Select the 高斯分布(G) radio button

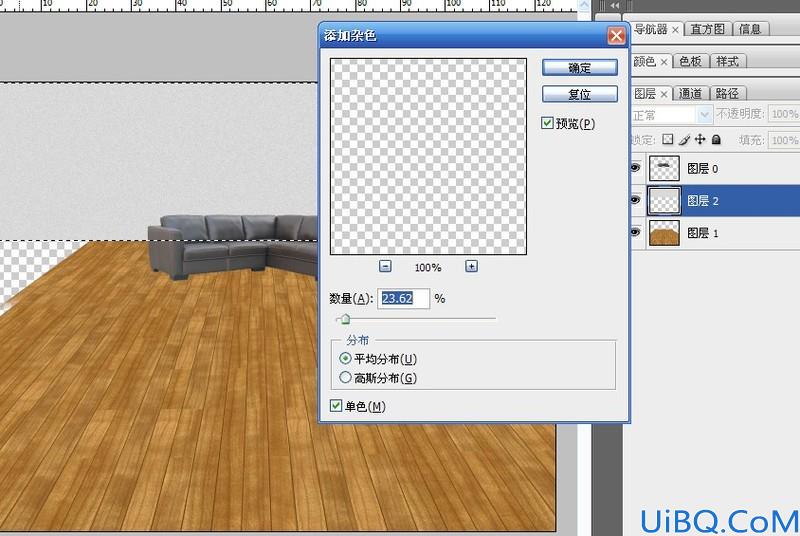pos(345,377)
